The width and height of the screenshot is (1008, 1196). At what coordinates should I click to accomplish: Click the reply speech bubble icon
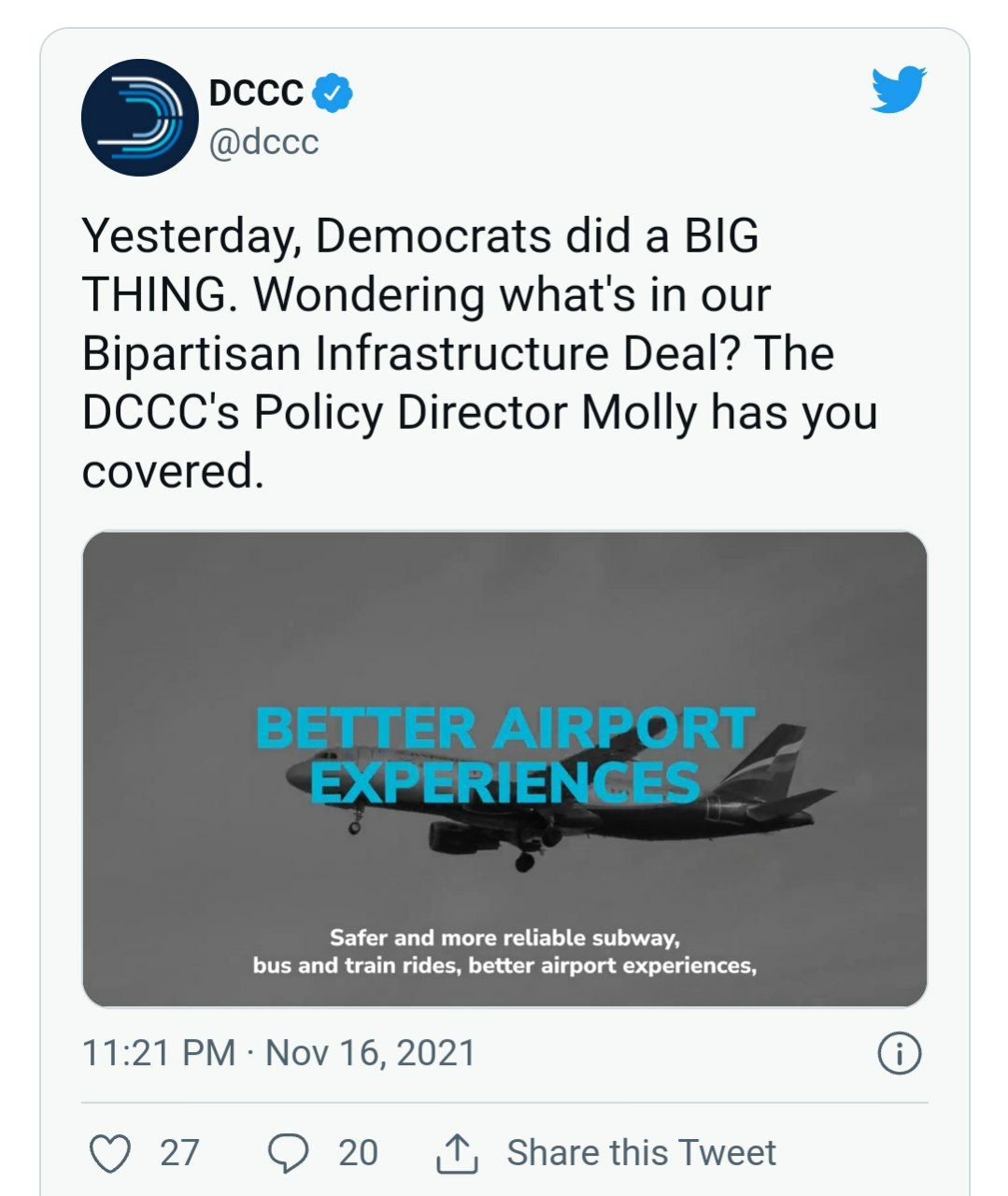coord(288,1153)
